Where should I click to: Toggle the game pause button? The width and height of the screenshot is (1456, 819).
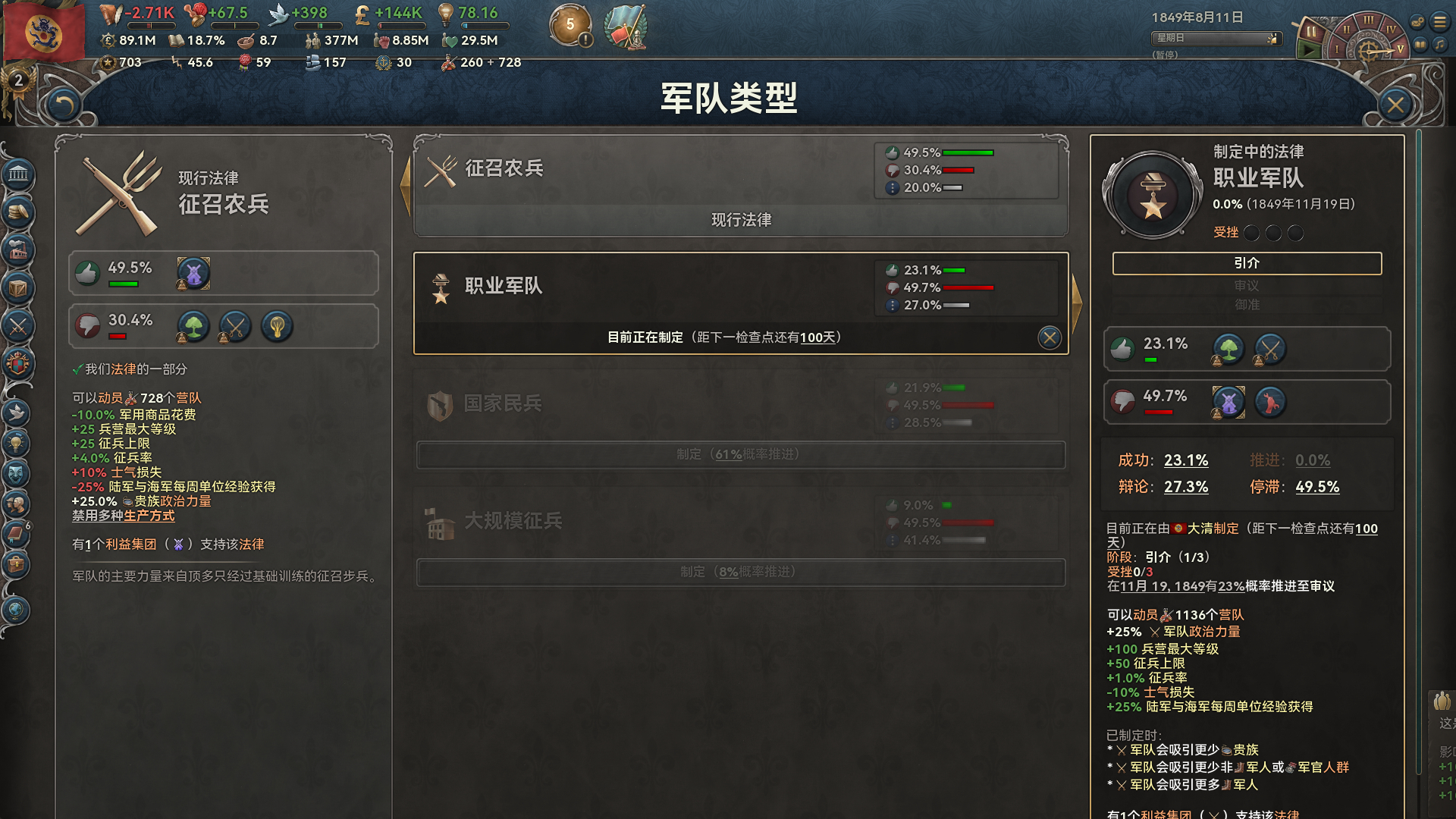pos(1310,33)
